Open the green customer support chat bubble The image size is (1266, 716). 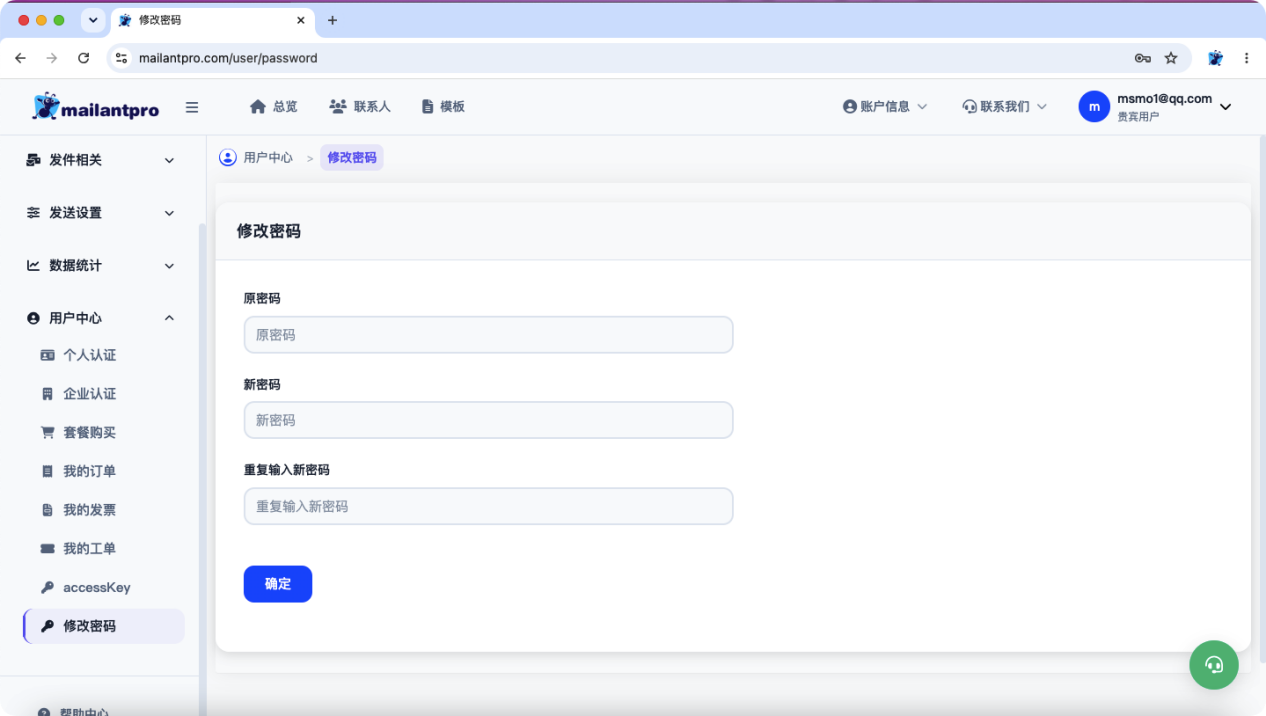pyautogui.click(x=1214, y=664)
